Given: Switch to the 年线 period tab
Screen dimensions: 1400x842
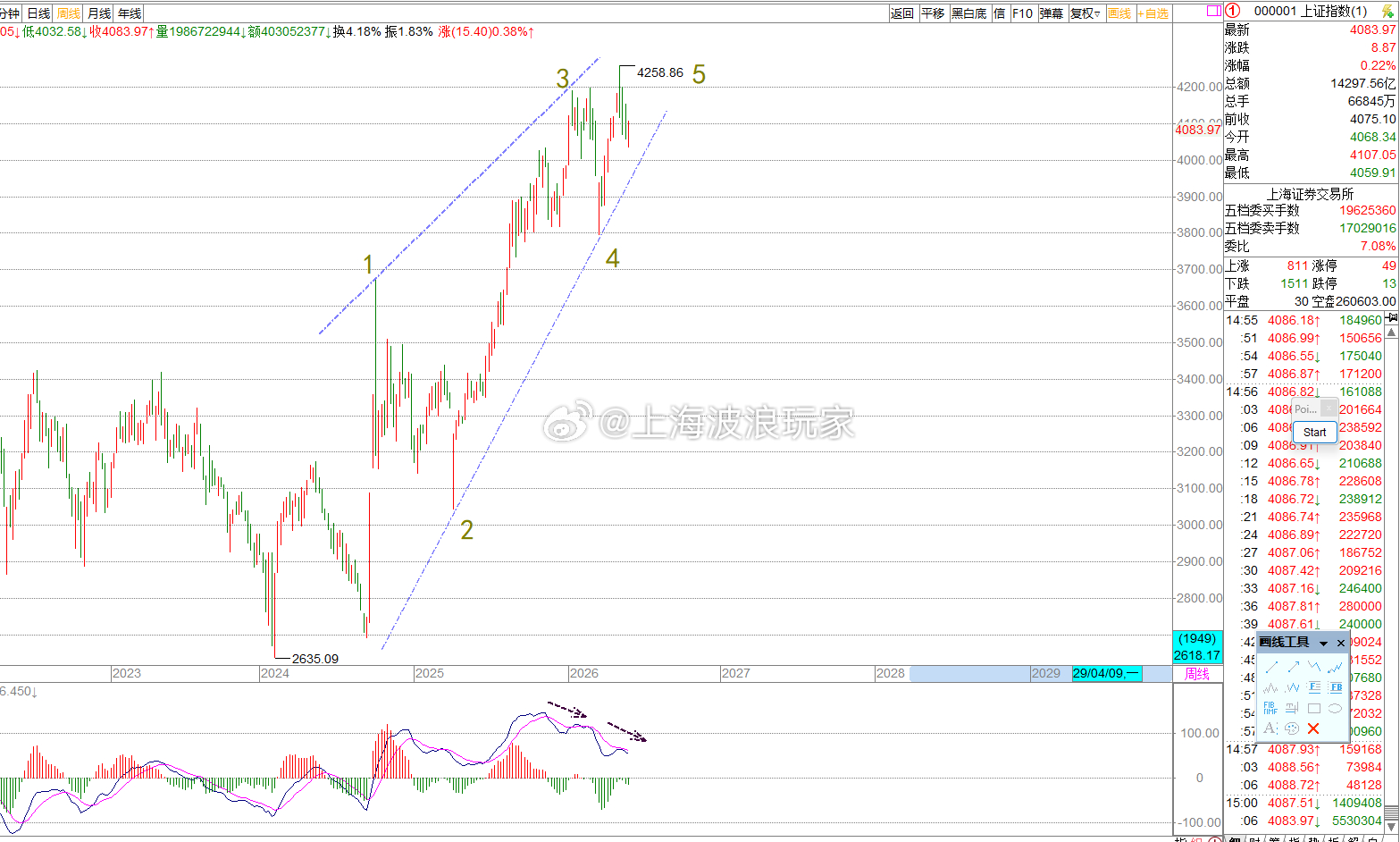Looking at the screenshot, I should coord(130,13).
